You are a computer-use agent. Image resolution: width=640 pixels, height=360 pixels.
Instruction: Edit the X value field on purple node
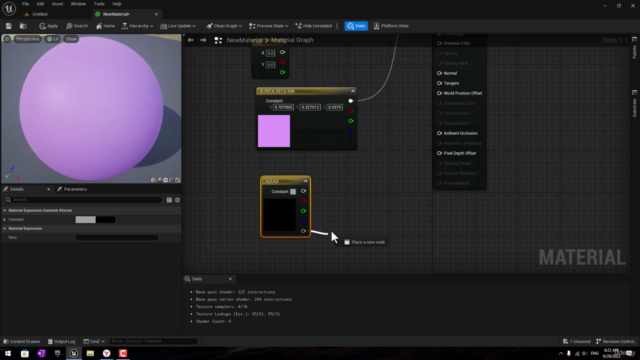[x=283, y=107]
